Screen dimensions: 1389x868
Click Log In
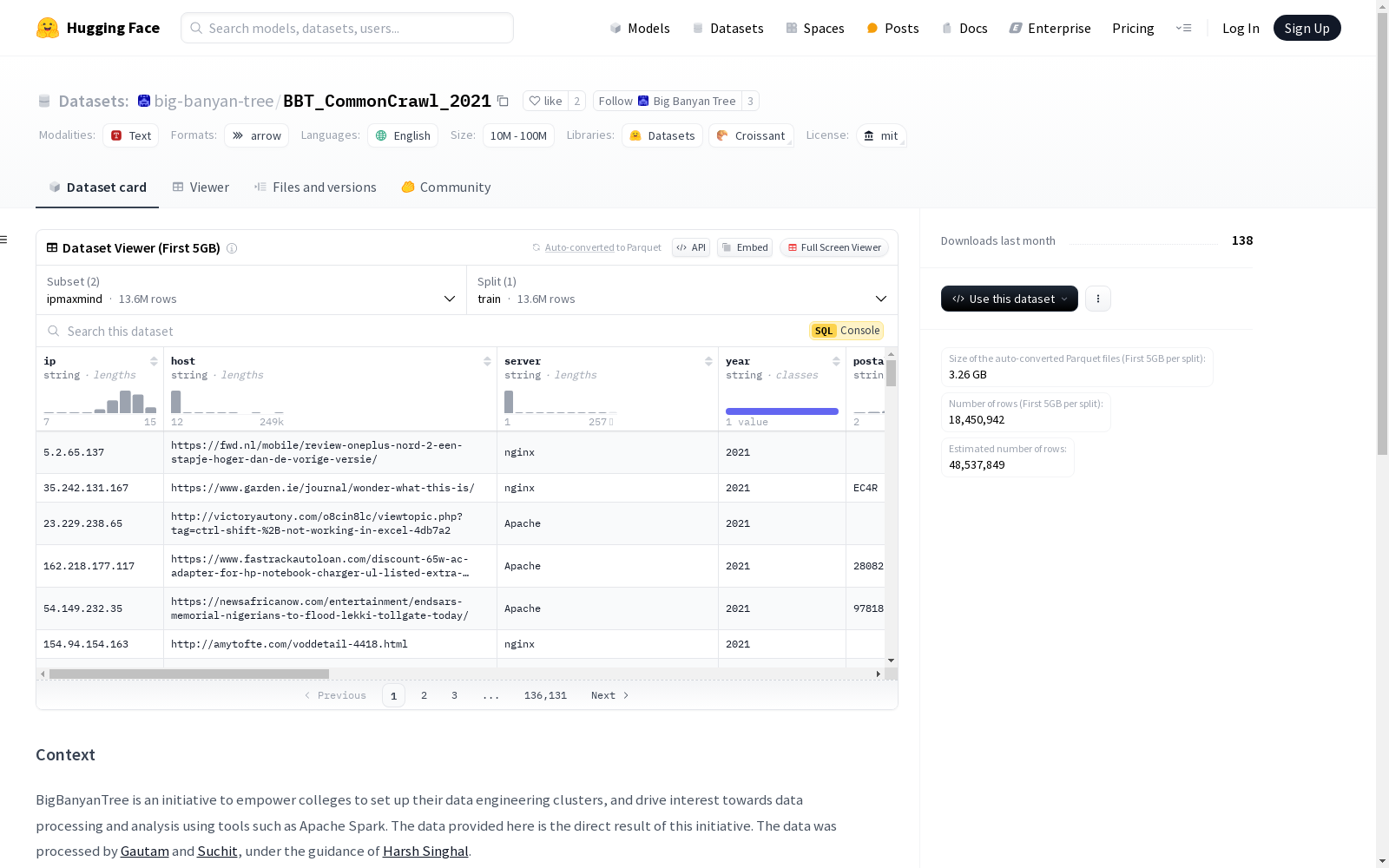1241,28
